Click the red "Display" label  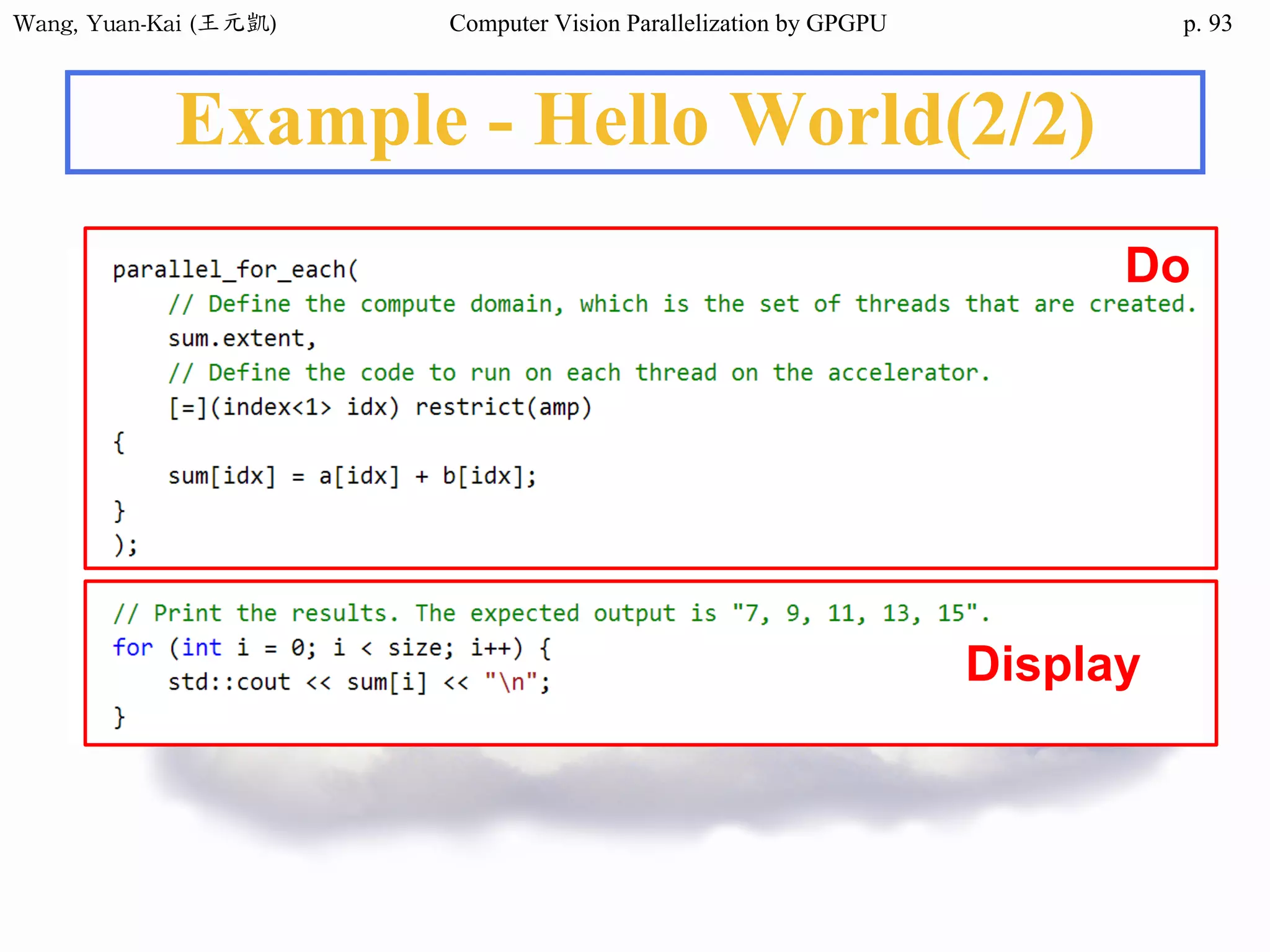tap(1053, 664)
